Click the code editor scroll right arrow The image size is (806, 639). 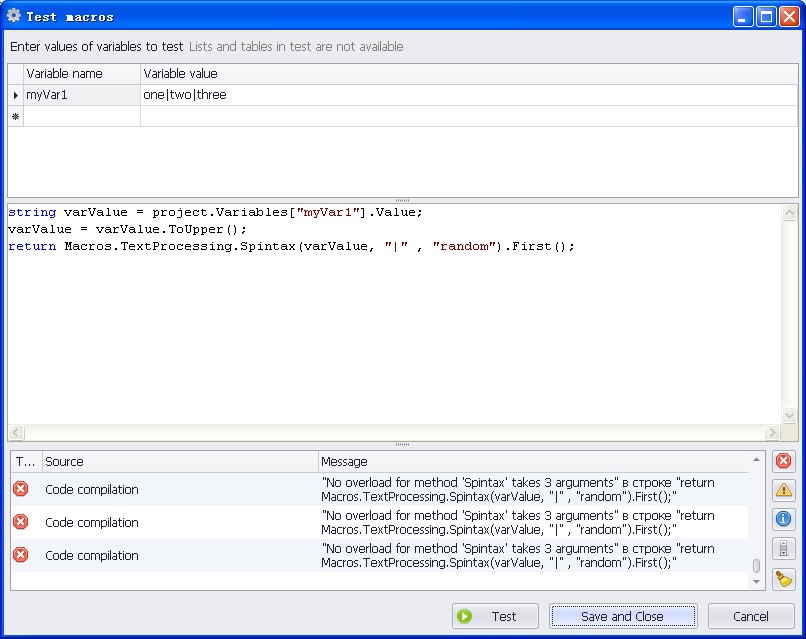point(772,432)
